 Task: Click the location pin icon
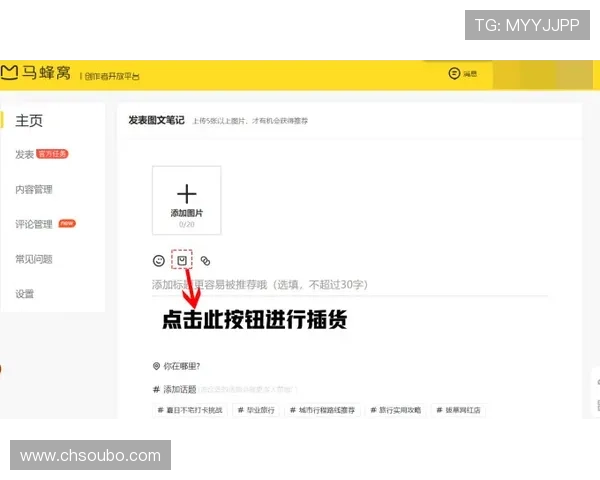[156, 366]
